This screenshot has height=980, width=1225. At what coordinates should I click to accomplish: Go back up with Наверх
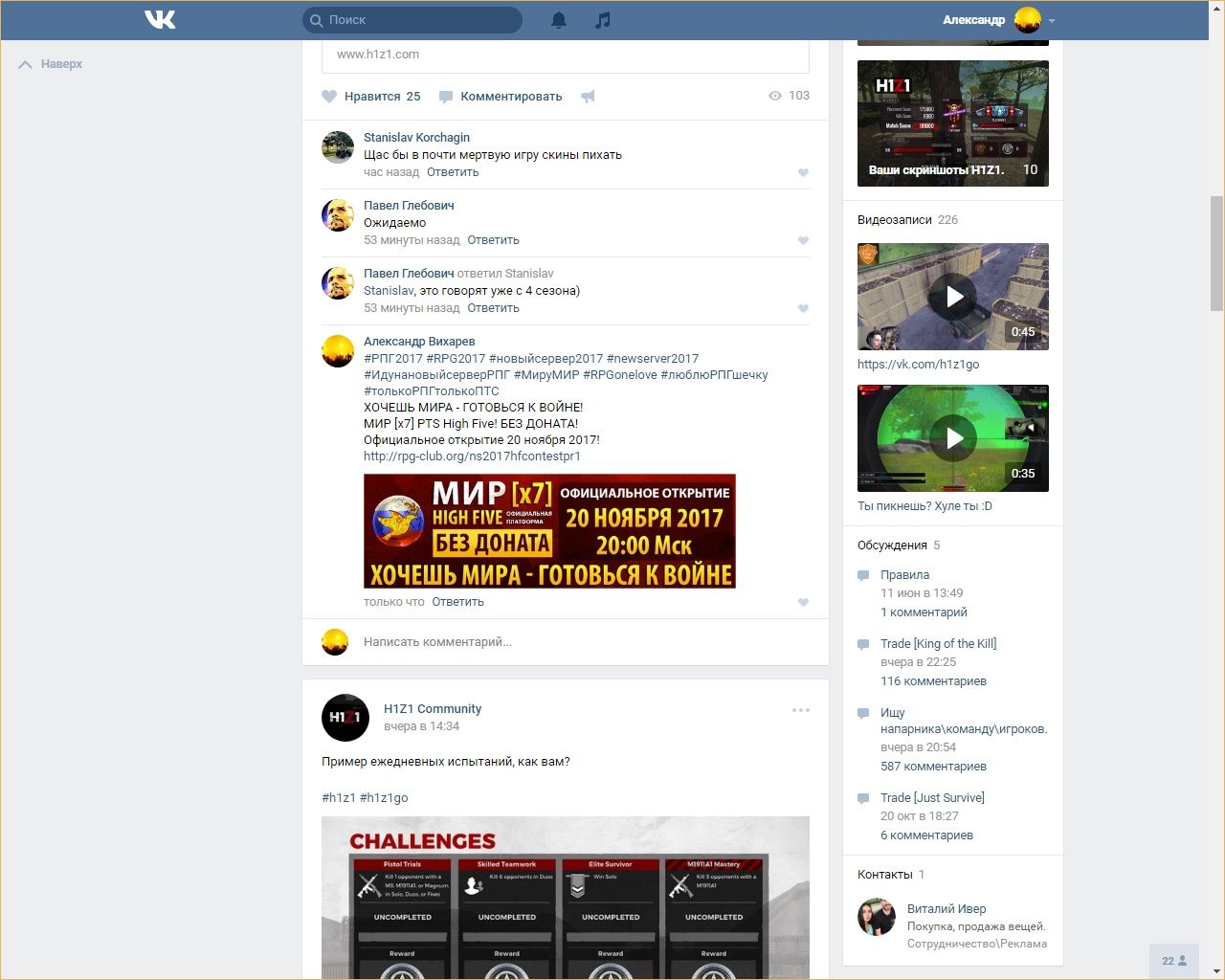(51, 64)
